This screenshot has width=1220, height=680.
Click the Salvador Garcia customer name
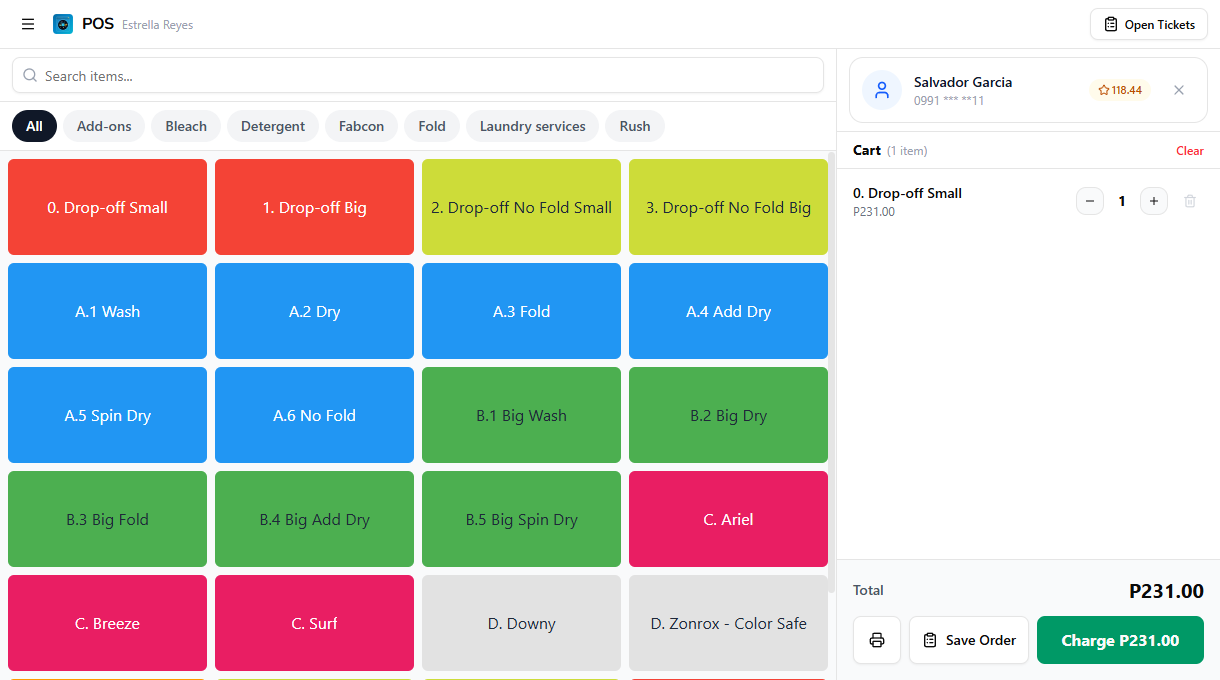pos(963,82)
